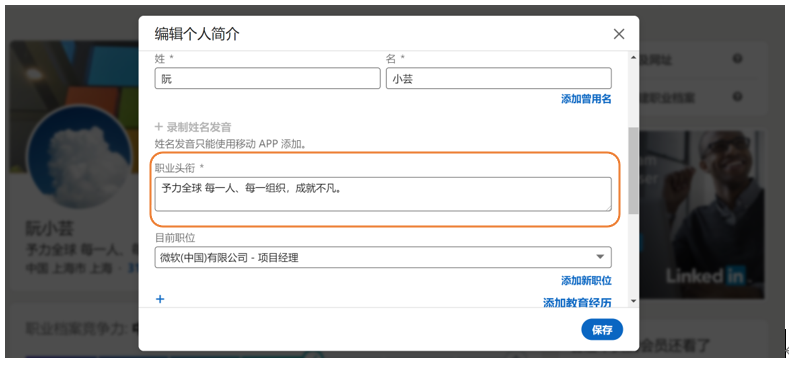Click the 添加新职位 link

(586, 280)
